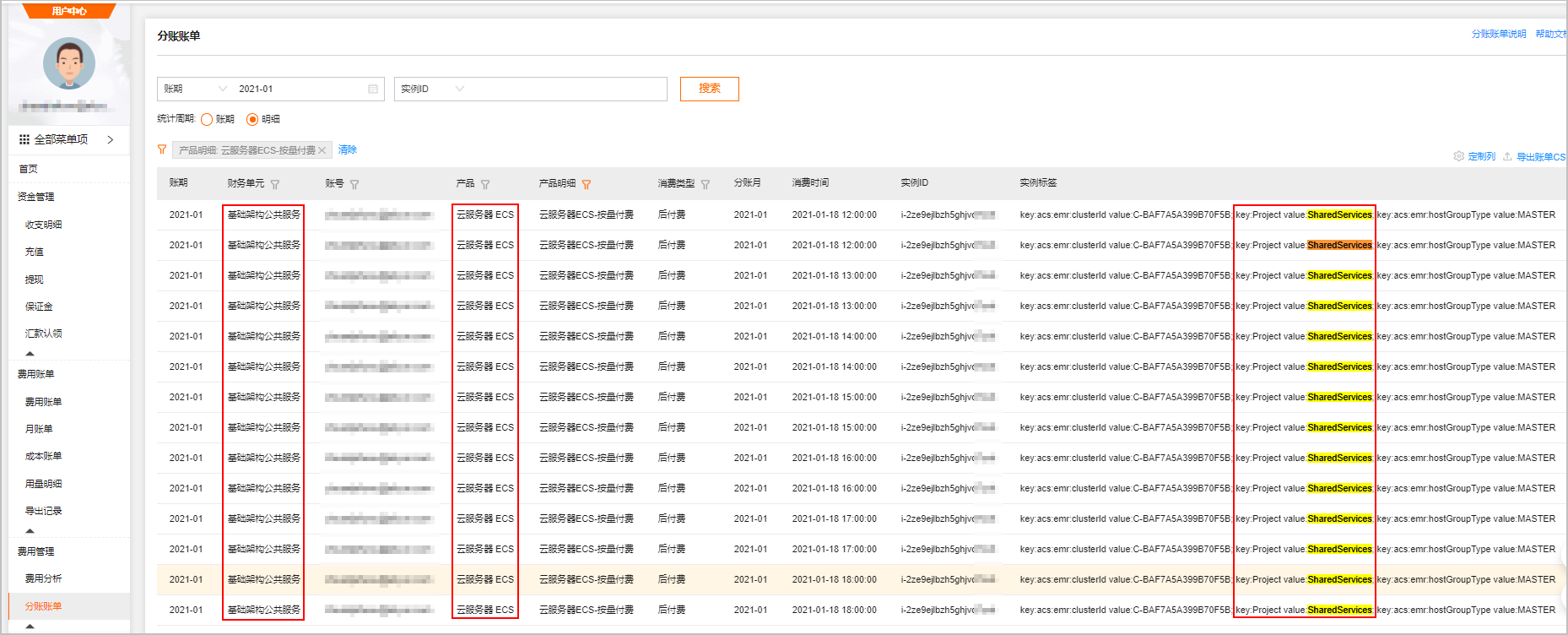Open the calendar icon in the 账期 date field
Image resolution: width=1568 pixels, height=635 pixels.
pos(373,89)
